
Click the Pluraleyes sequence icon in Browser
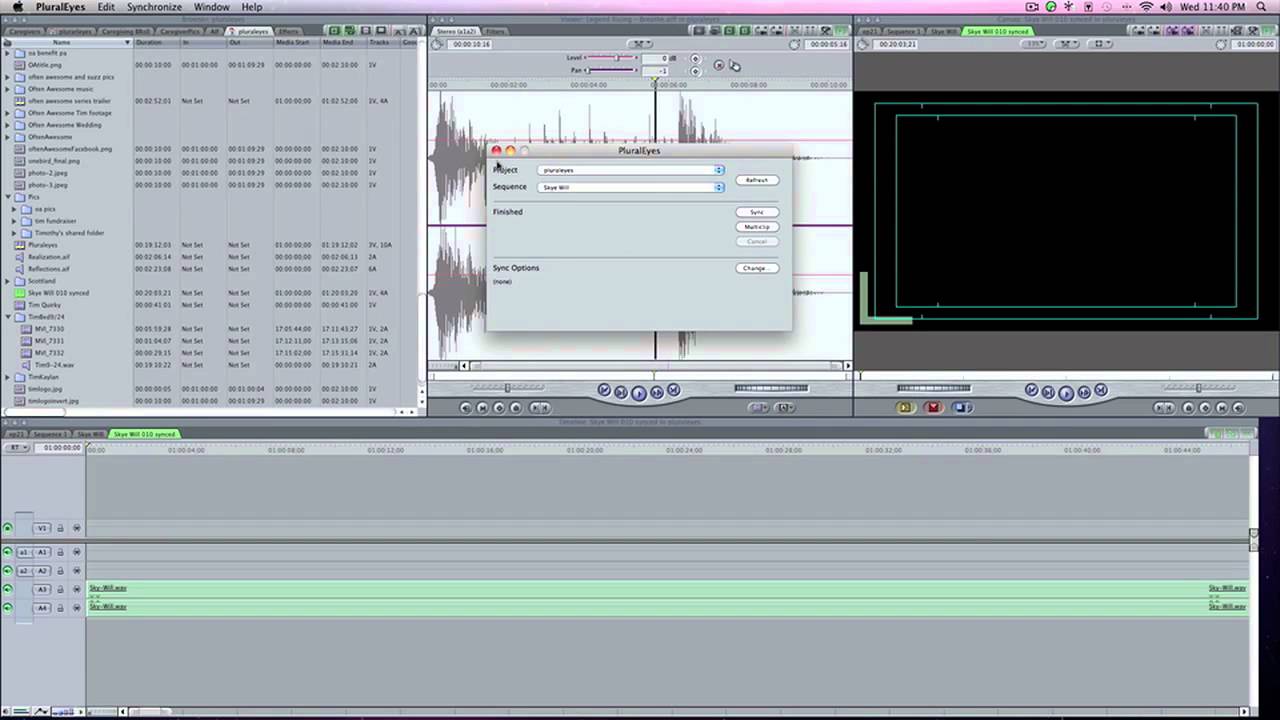point(20,245)
